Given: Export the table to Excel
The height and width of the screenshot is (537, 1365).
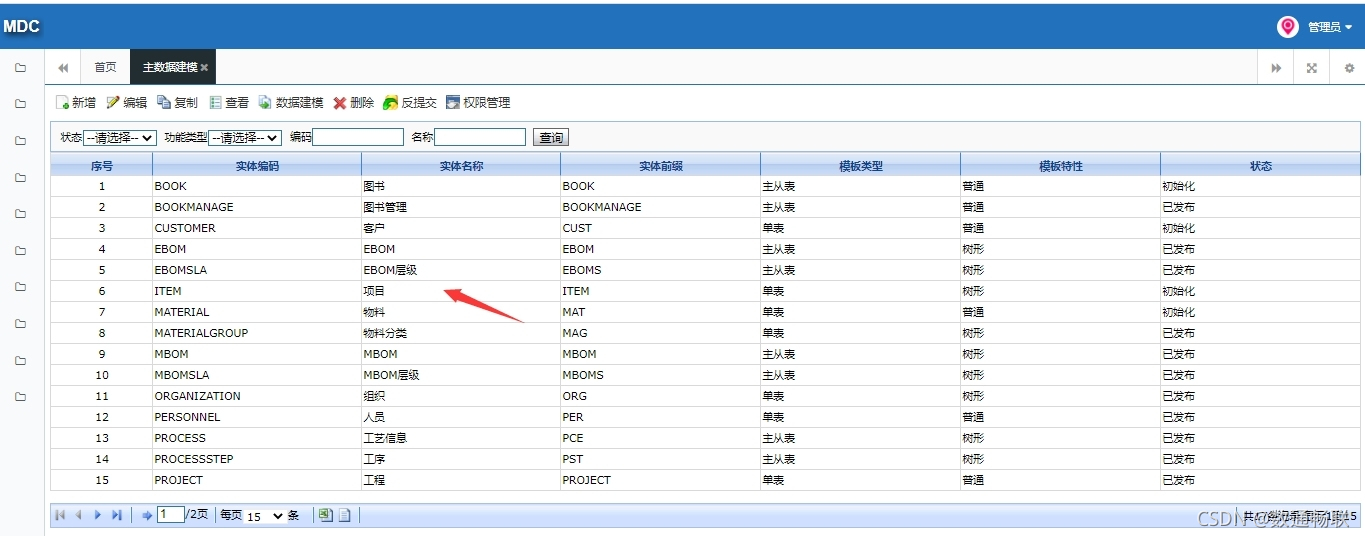Looking at the screenshot, I should tap(325, 515).
